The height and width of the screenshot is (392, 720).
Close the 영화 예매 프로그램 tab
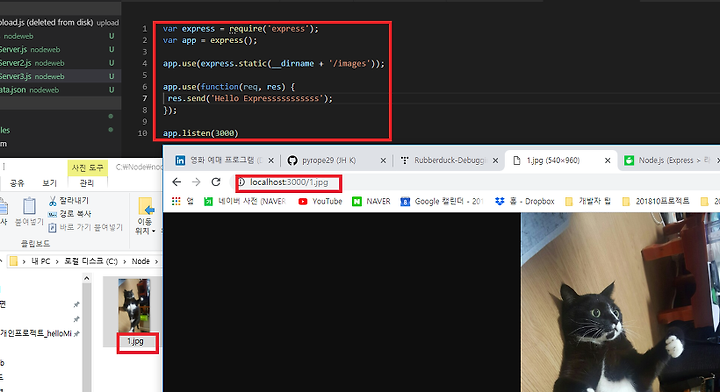271,161
